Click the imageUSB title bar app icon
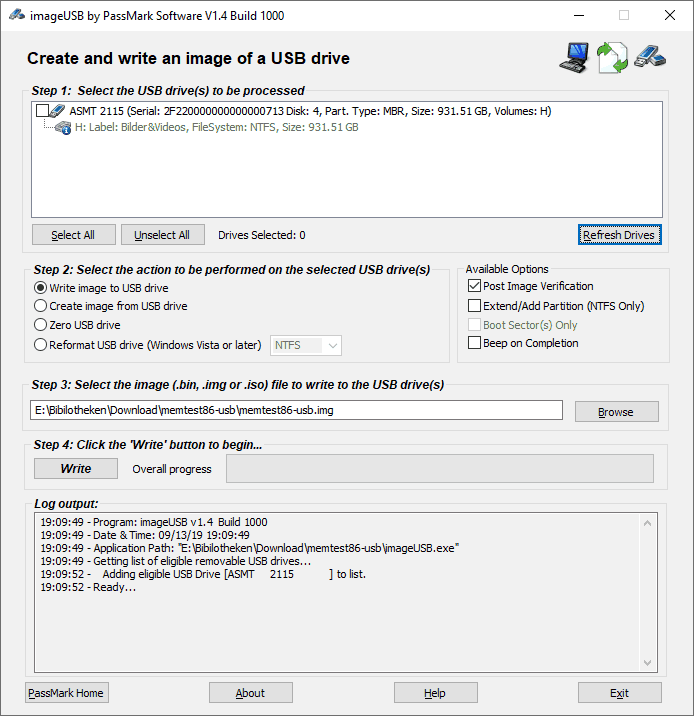Image resolution: width=694 pixels, height=716 pixels. 17,15
